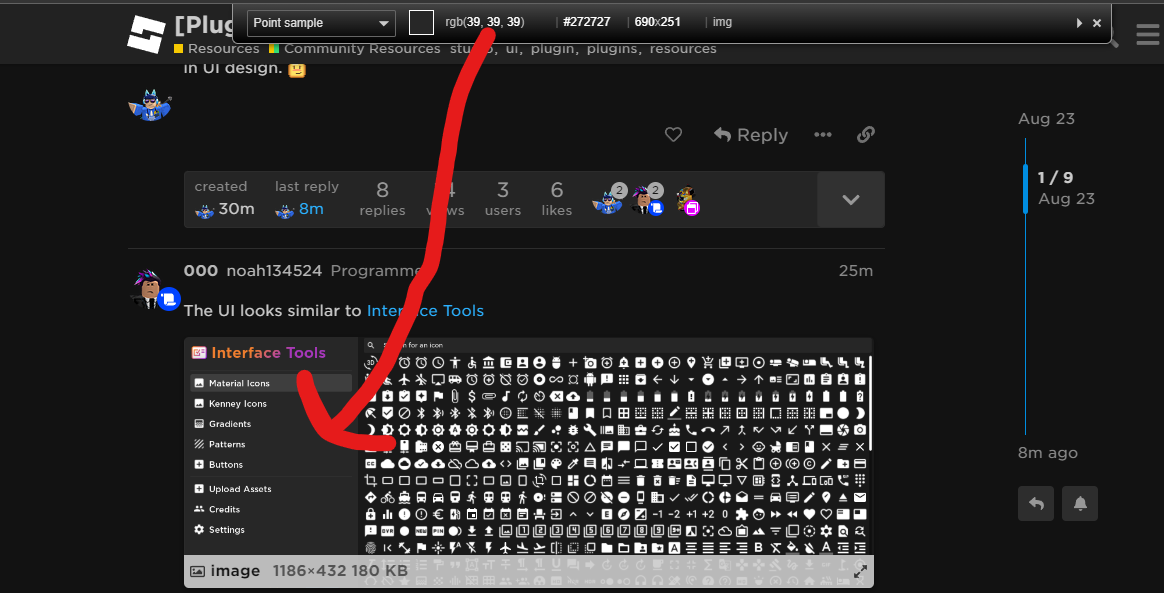Image resolution: width=1164 pixels, height=593 pixels.
Task: Collapse the topic summary with the chevron
Action: coord(850,199)
